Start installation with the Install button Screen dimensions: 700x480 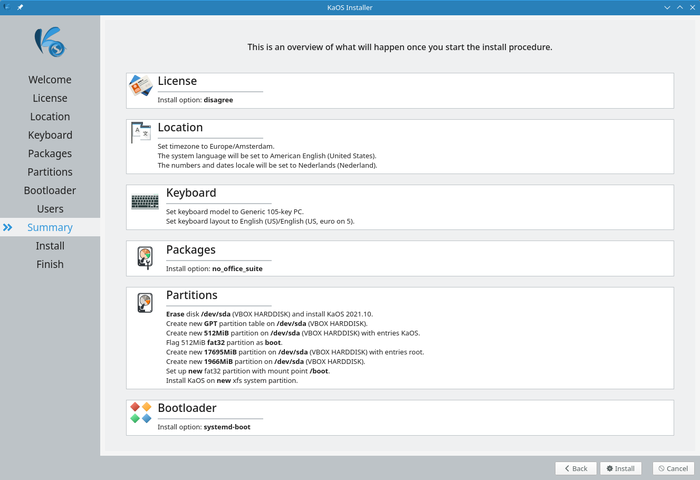pyautogui.click(x=620, y=468)
